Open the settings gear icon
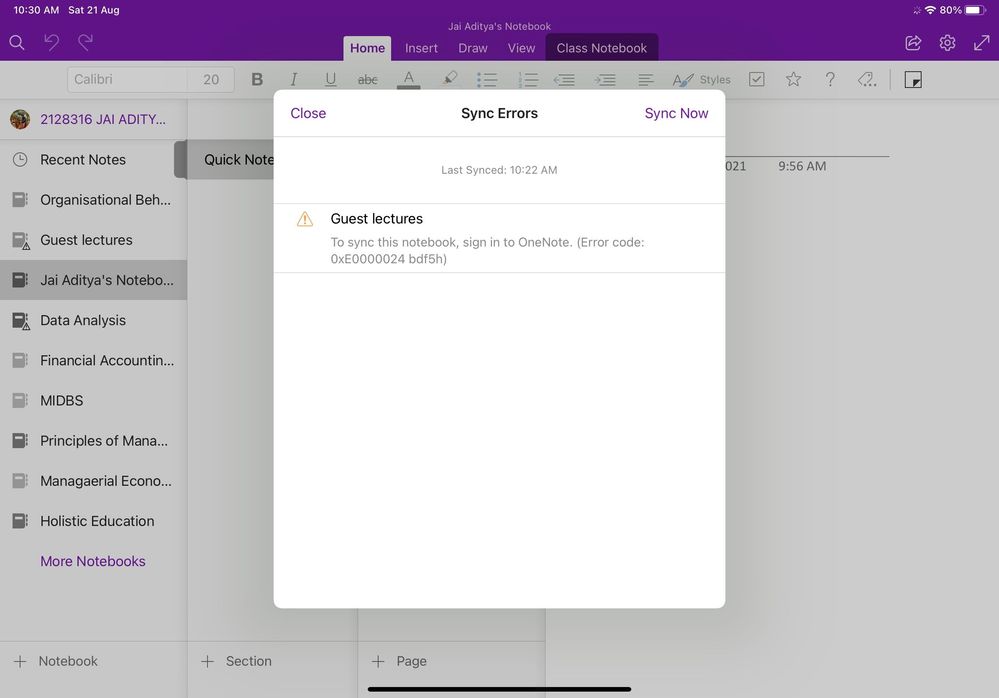 pyautogui.click(x=947, y=43)
